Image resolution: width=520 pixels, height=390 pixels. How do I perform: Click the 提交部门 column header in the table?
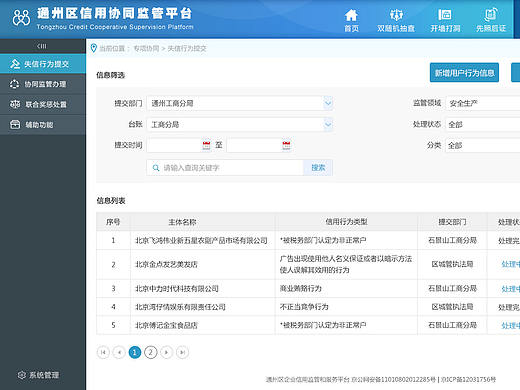pos(452,222)
